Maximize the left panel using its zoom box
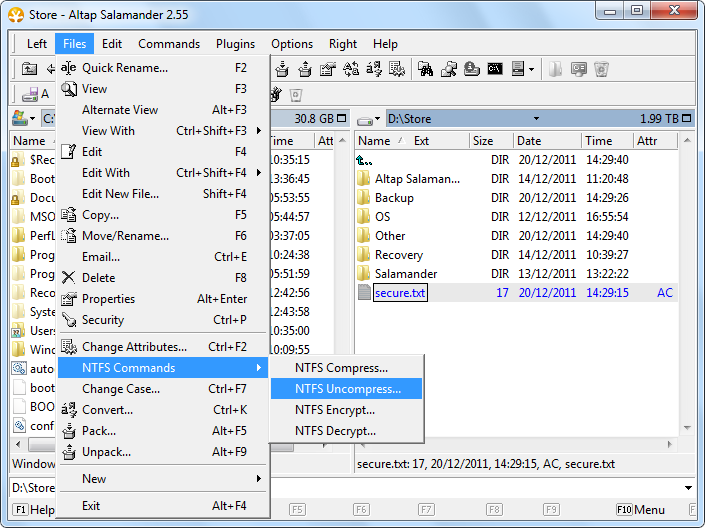 click(x=342, y=118)
